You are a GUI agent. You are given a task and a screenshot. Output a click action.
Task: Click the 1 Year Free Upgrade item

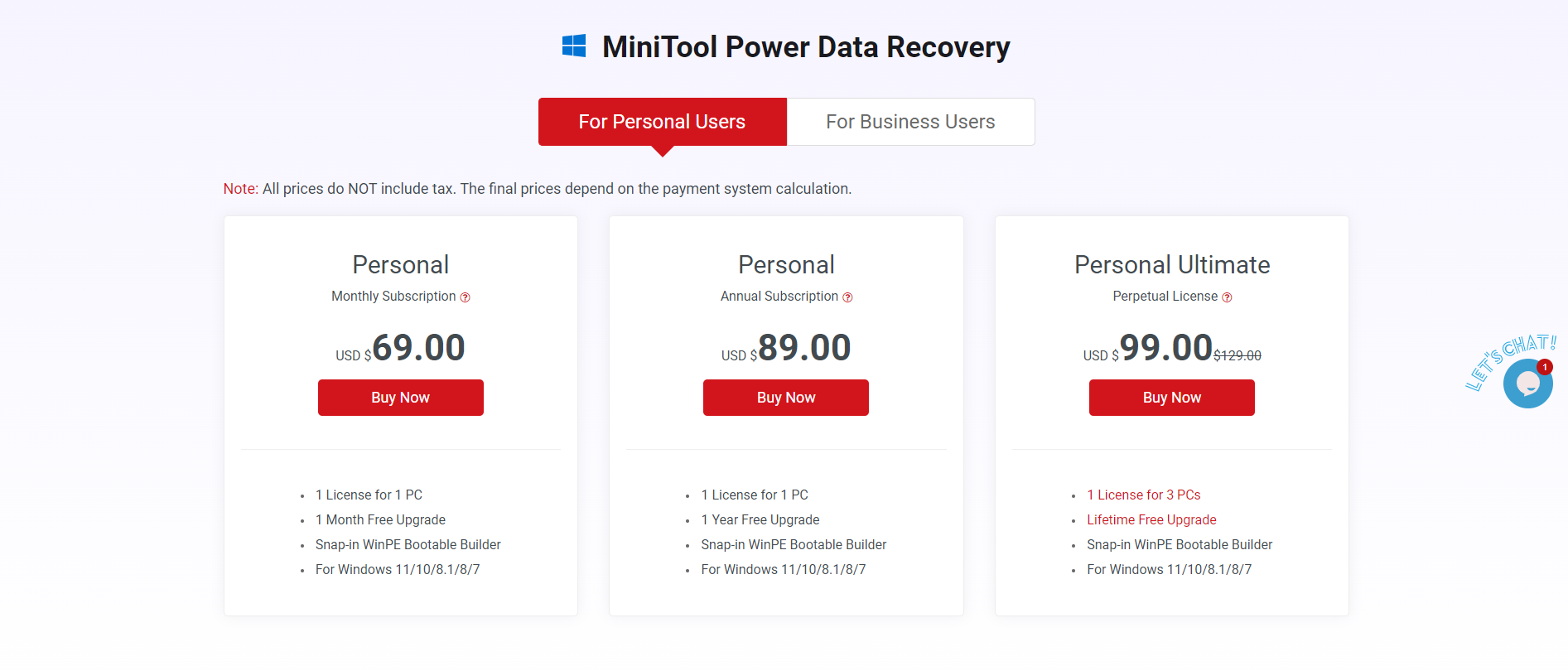(760, 519)
